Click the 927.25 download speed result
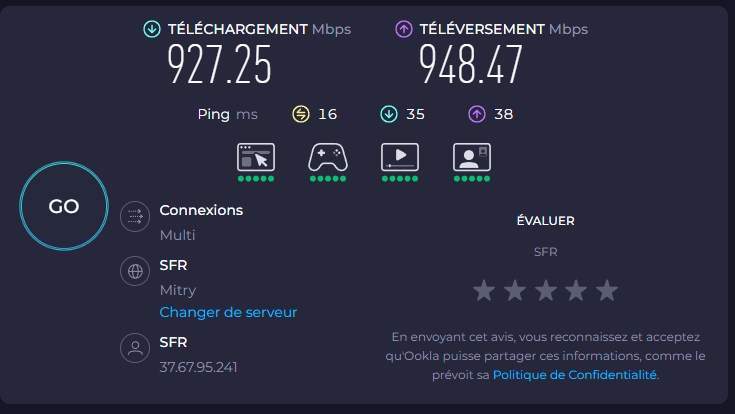735x414 pixels. click(219, 64)
